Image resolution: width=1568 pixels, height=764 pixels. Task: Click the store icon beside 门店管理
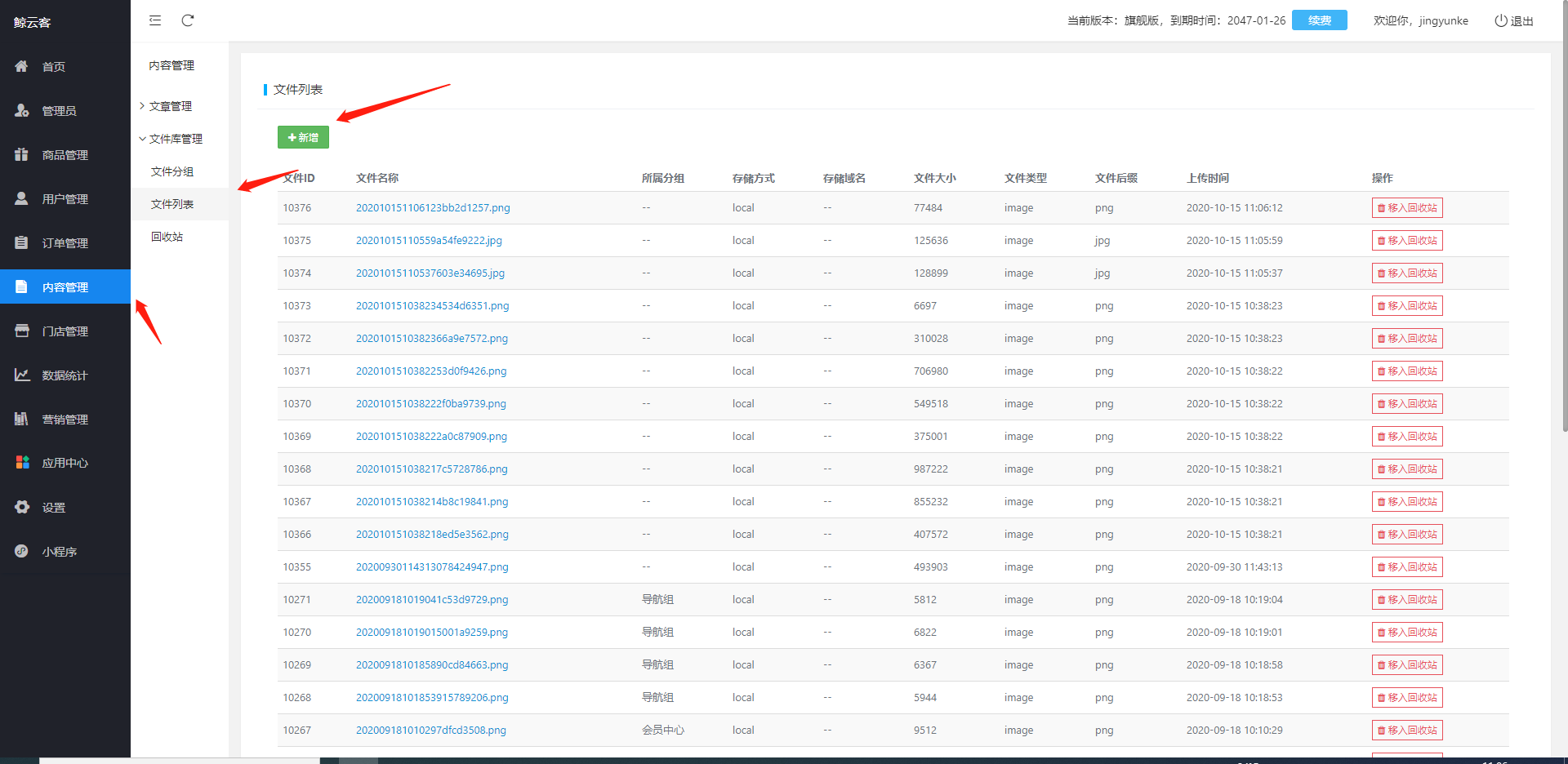pyautogui.click(x=21, y=331)
